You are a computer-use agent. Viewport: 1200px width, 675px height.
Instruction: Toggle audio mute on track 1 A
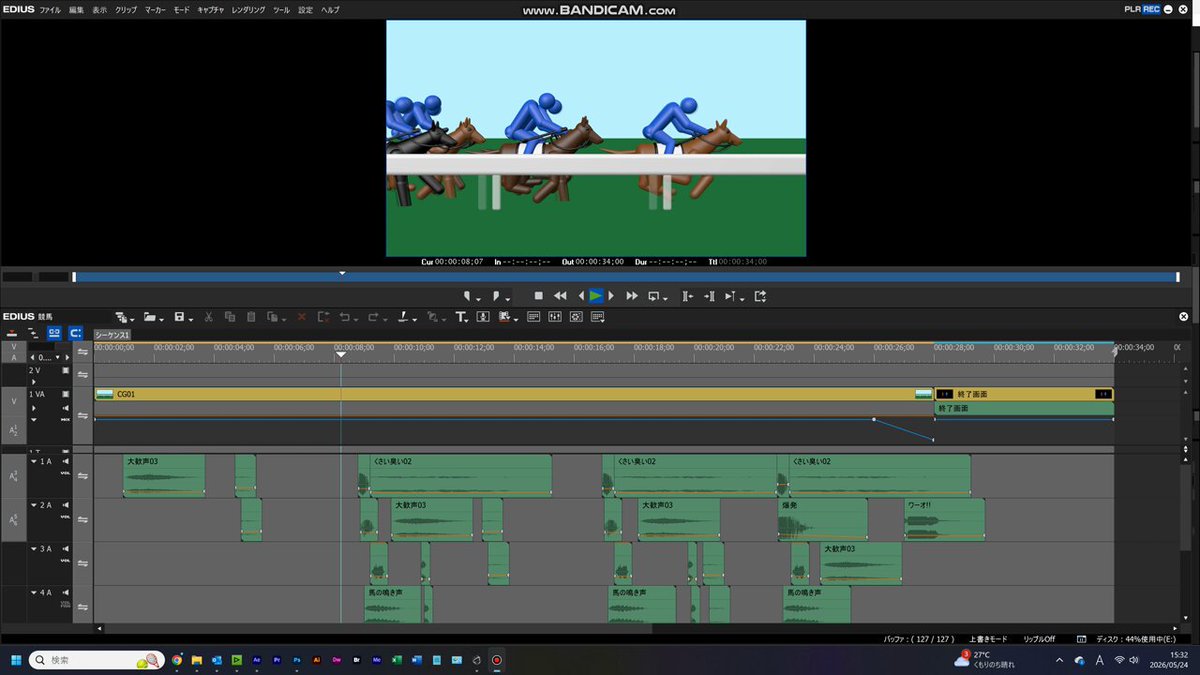[x=66, y=461]
